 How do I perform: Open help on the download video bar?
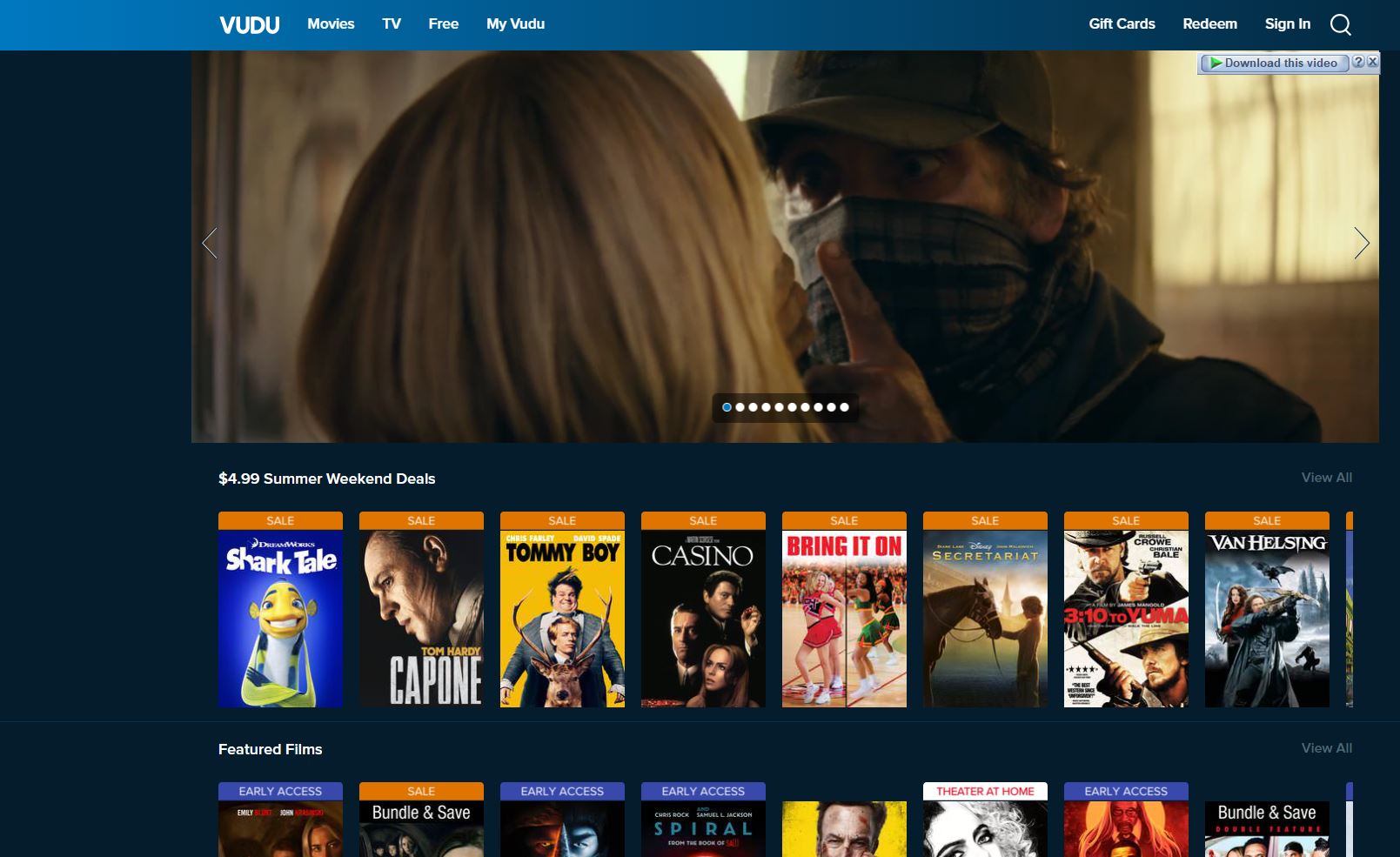click(1358, 62)
